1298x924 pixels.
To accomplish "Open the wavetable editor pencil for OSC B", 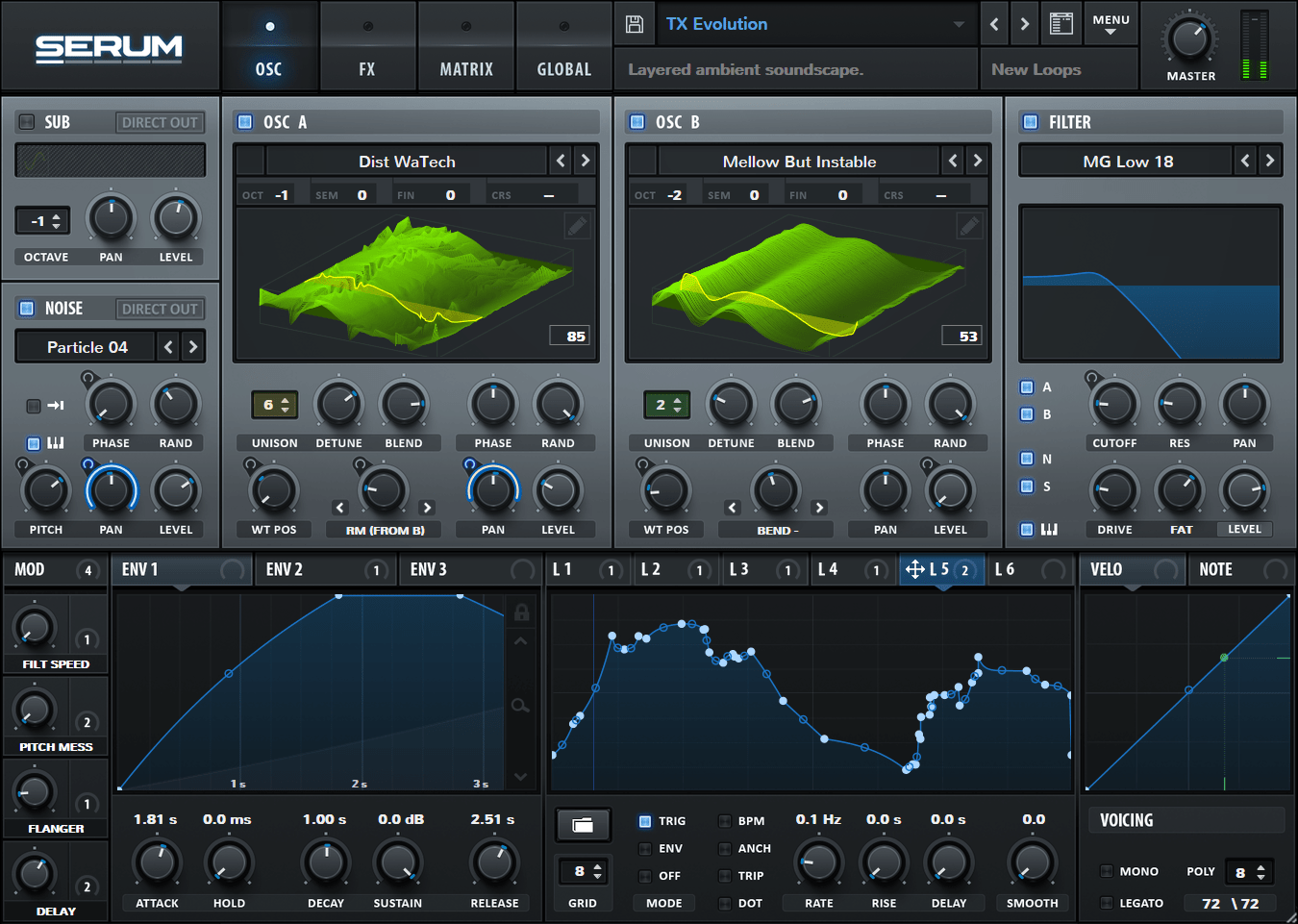I will click(968, 225).
